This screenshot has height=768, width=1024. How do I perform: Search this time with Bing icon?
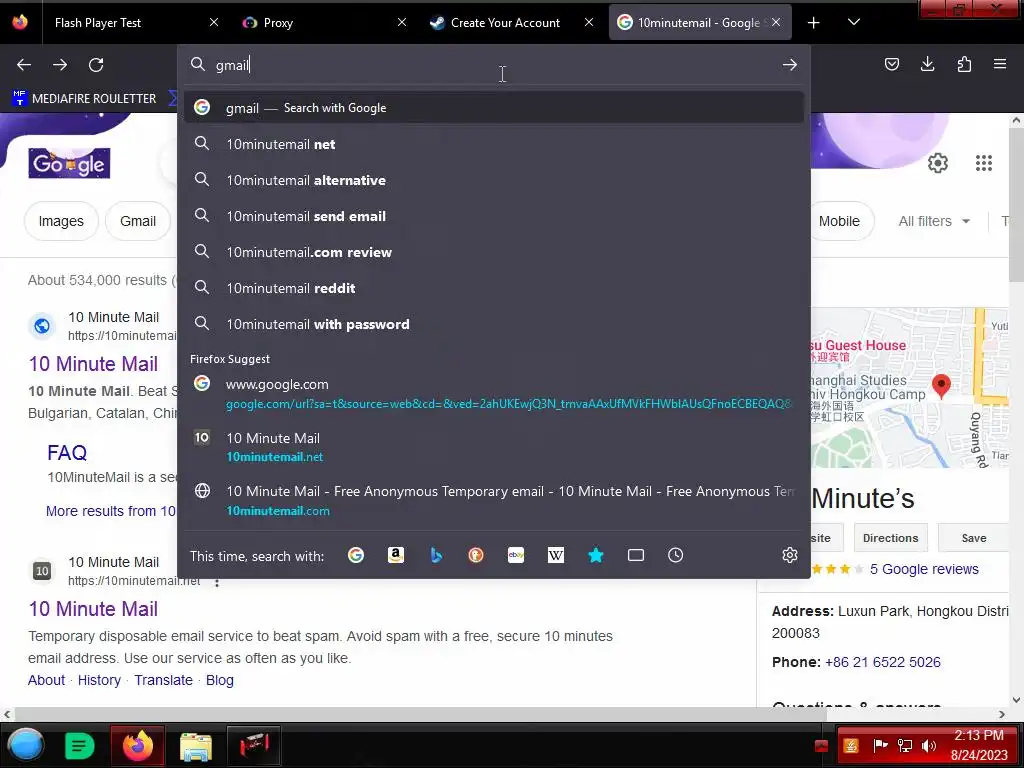coord(436,555)
